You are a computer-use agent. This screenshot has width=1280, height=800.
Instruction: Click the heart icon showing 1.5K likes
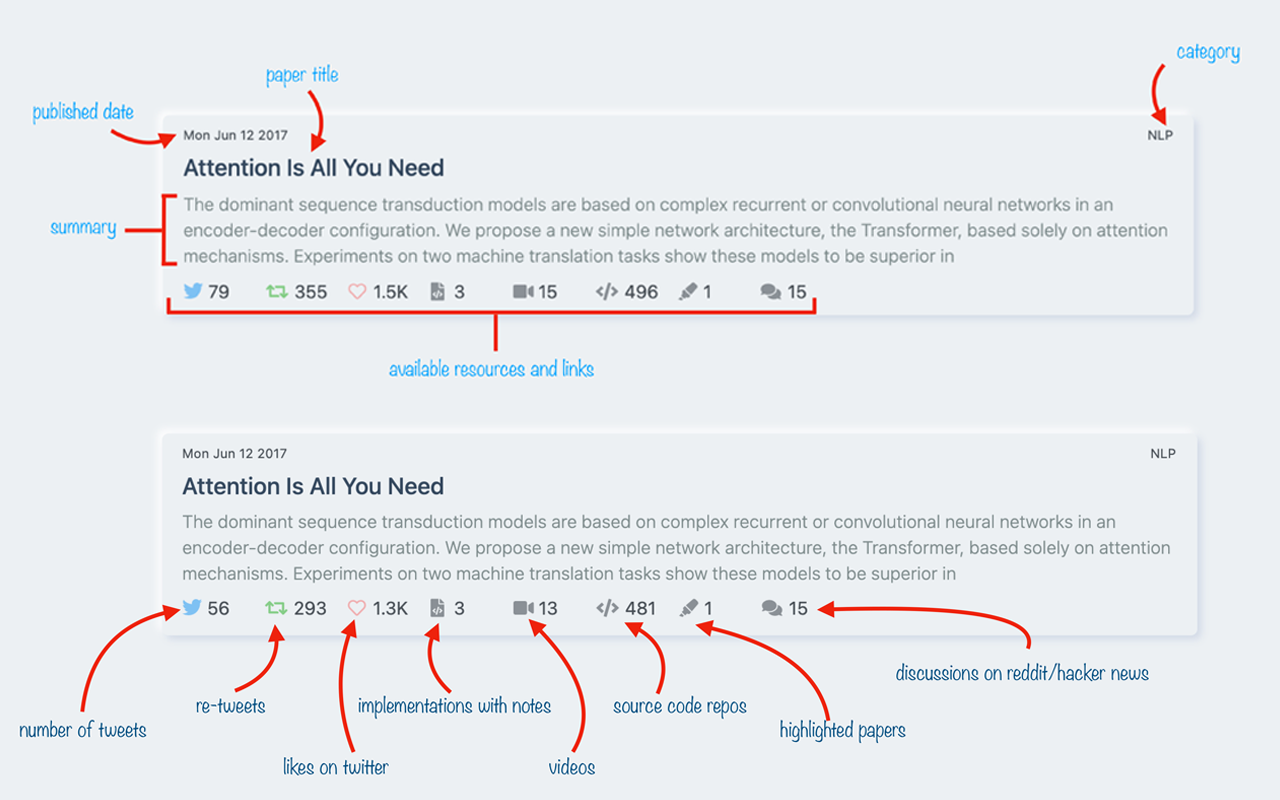point(357,291)
